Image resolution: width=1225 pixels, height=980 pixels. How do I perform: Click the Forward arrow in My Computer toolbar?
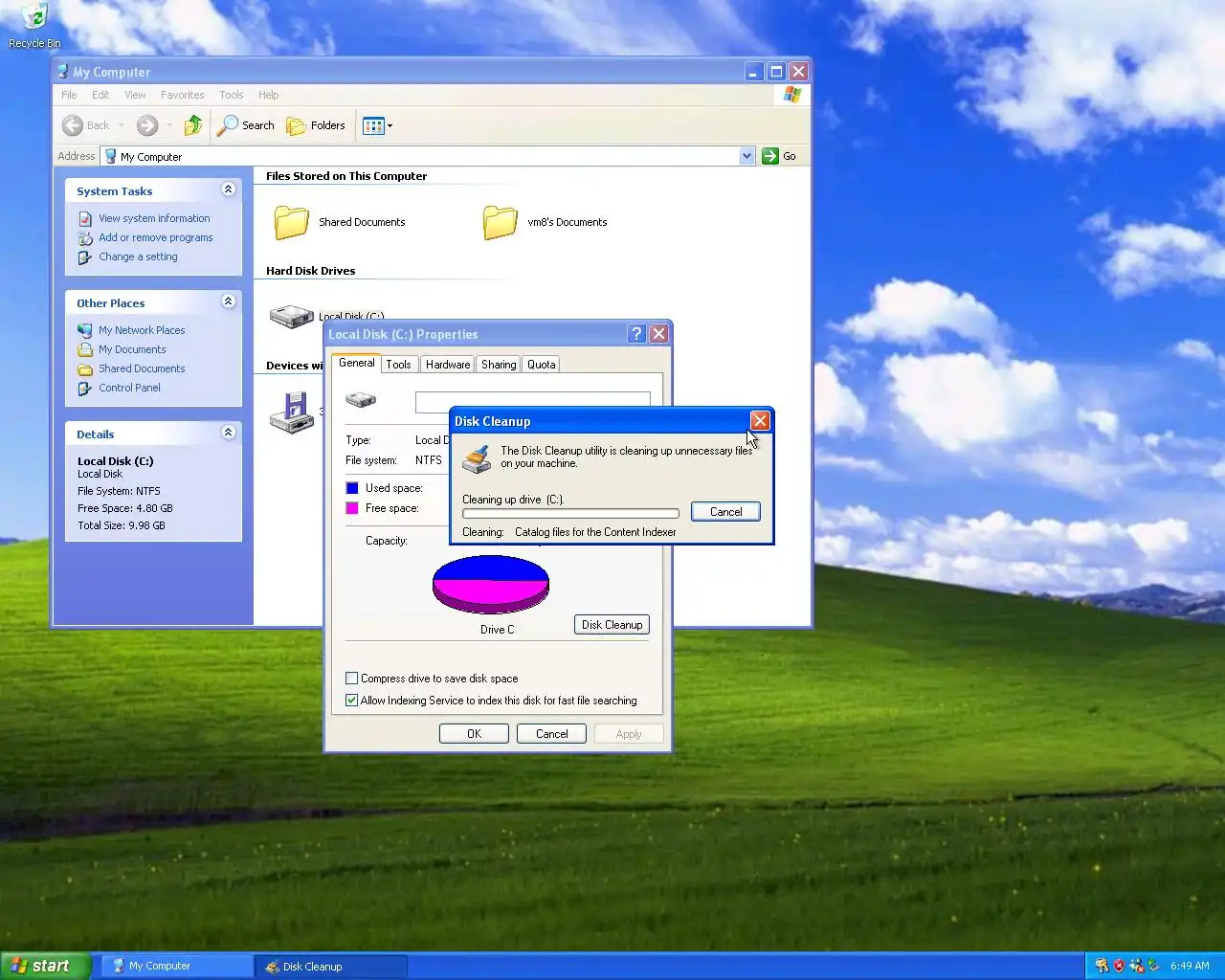tap(146, 125)
